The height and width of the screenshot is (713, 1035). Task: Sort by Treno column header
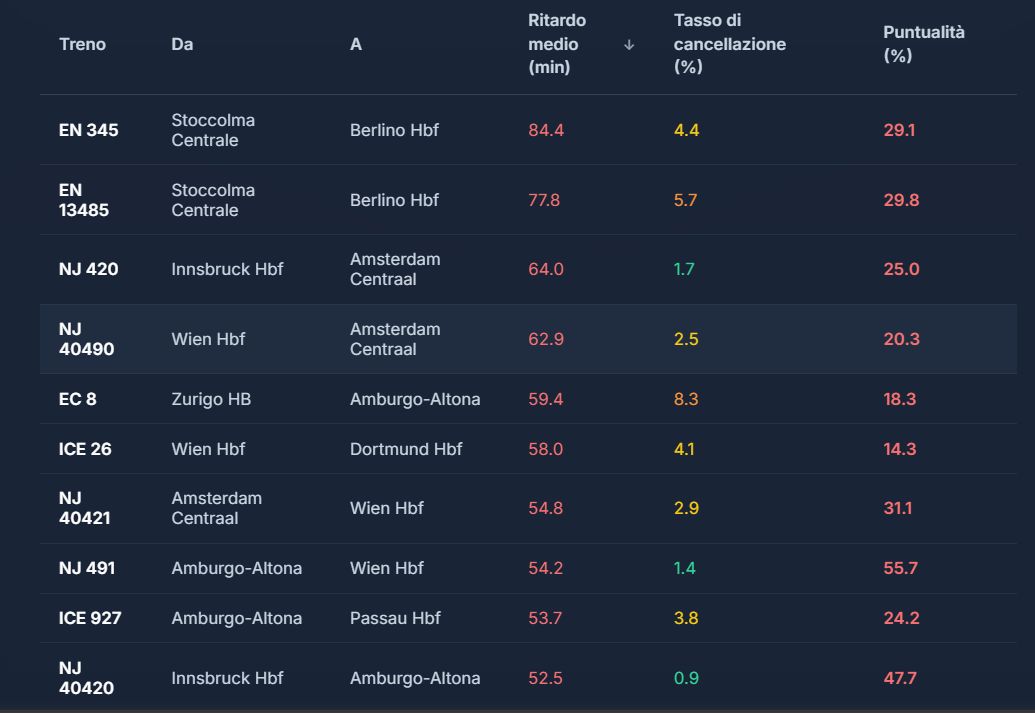point(82,44)
